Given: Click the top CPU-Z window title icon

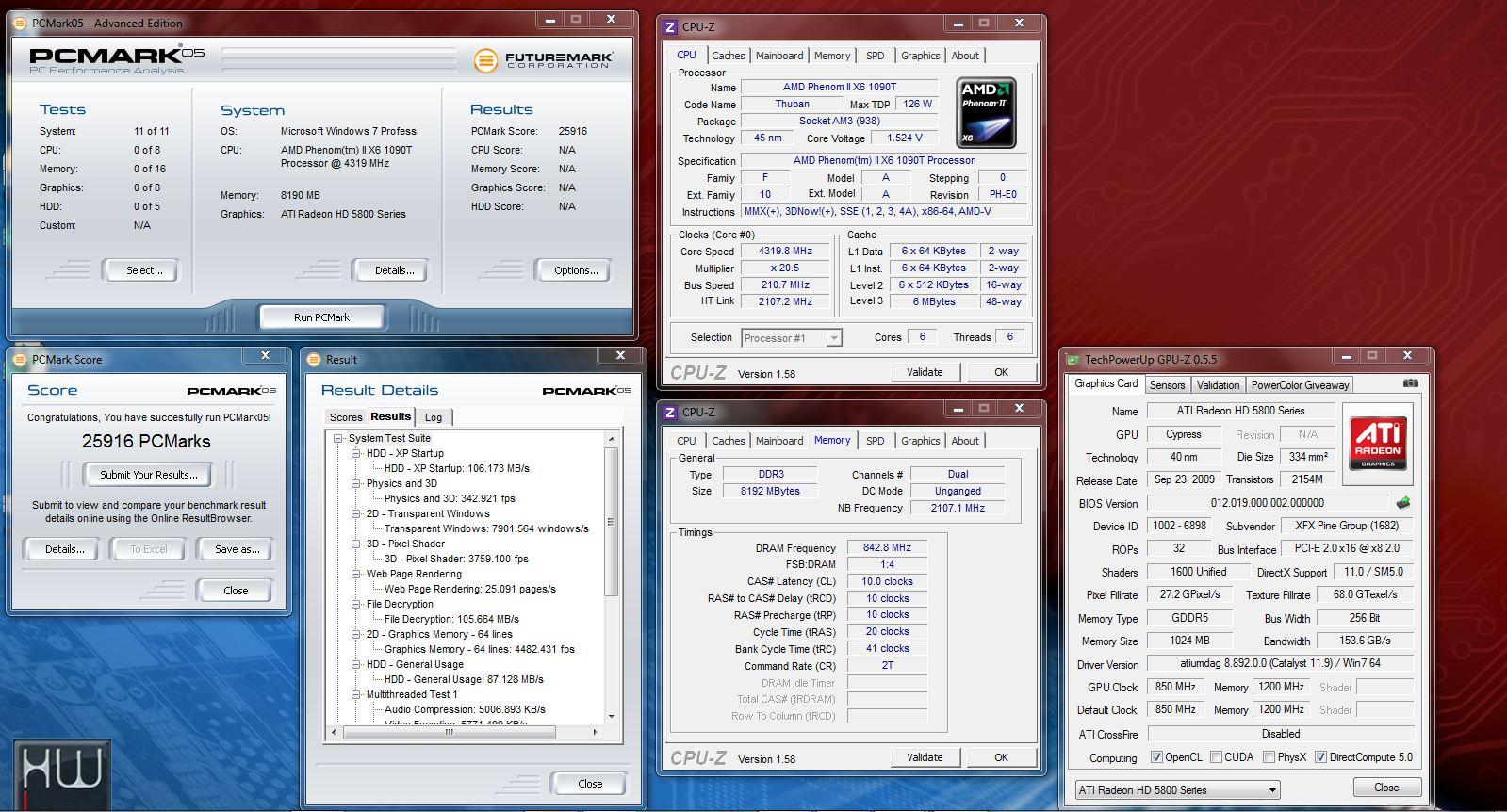Looking at the screenshot, I should click(x=670, y=26).
